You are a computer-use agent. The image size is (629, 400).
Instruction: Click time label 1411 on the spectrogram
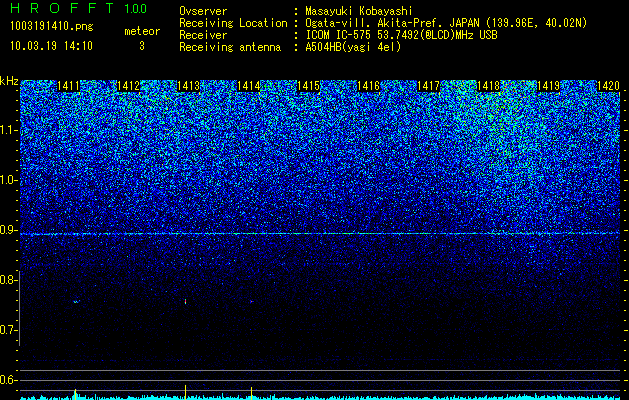68,86
